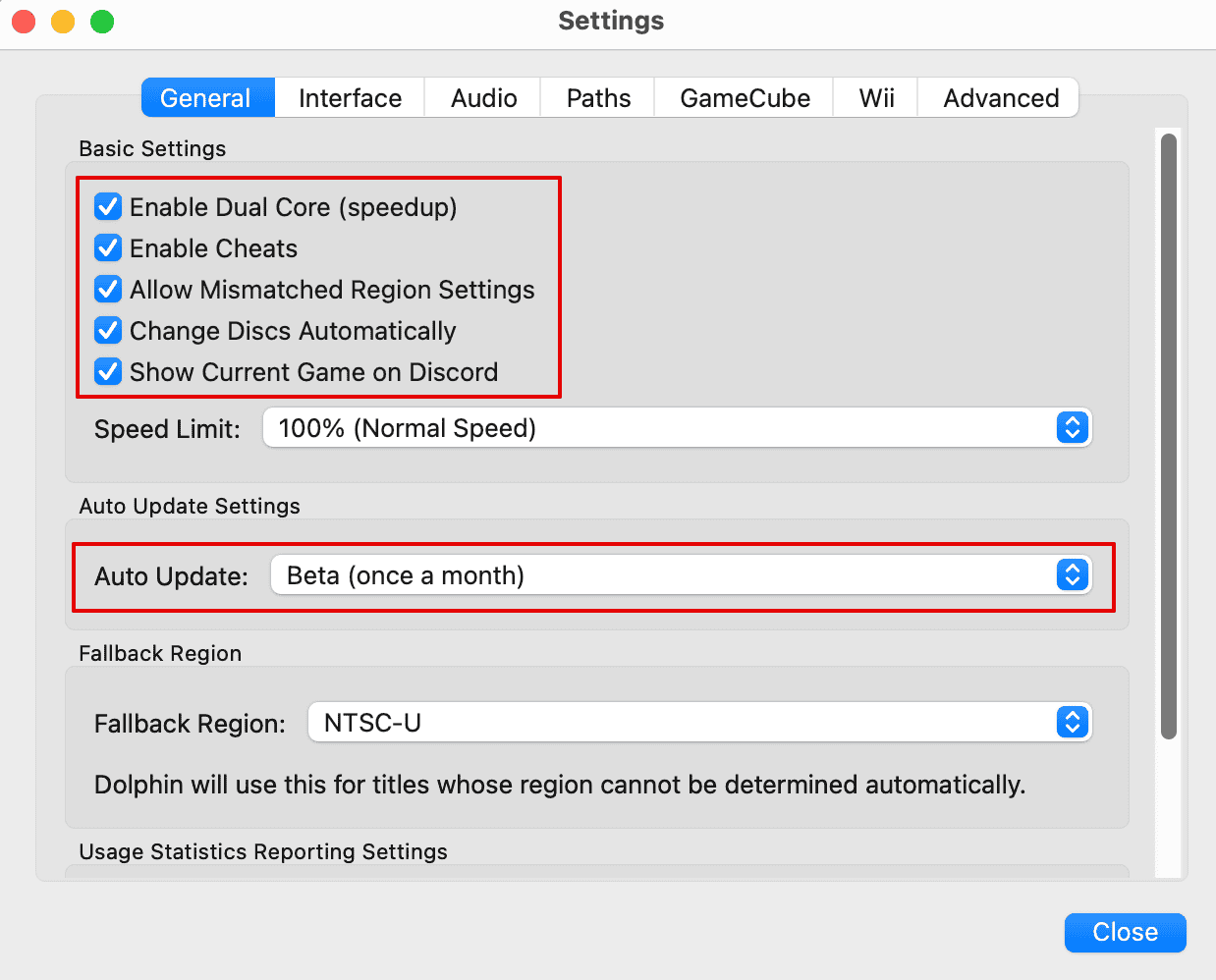The image size is (1216, 980).
Task: Switch to the Interface tab
Action: 350,98
